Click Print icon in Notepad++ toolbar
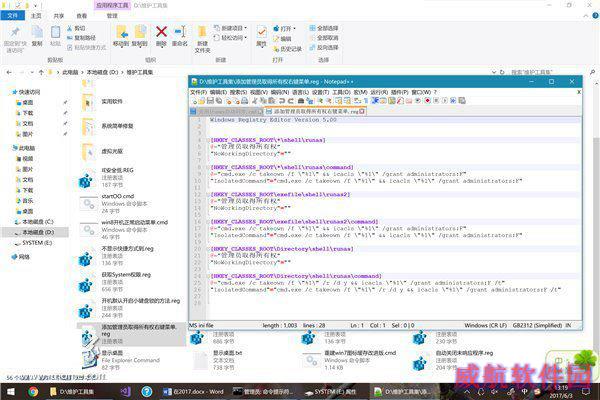600x400 pixels. click(x=245, y=101)
